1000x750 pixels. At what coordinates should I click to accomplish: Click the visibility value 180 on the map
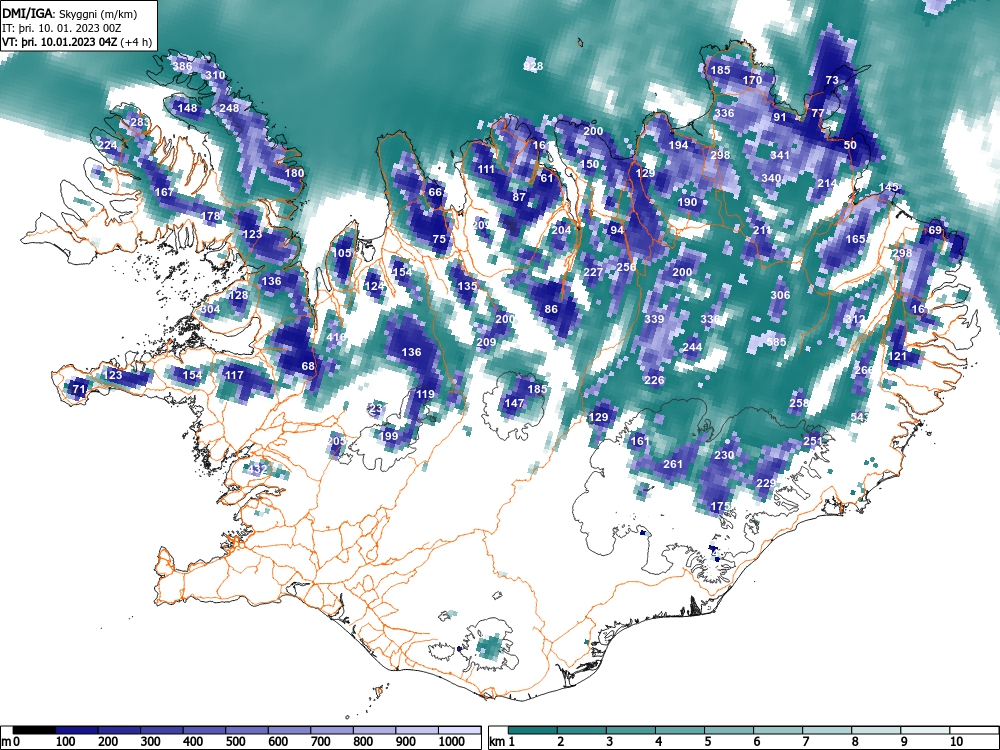(x=294, y=173)
